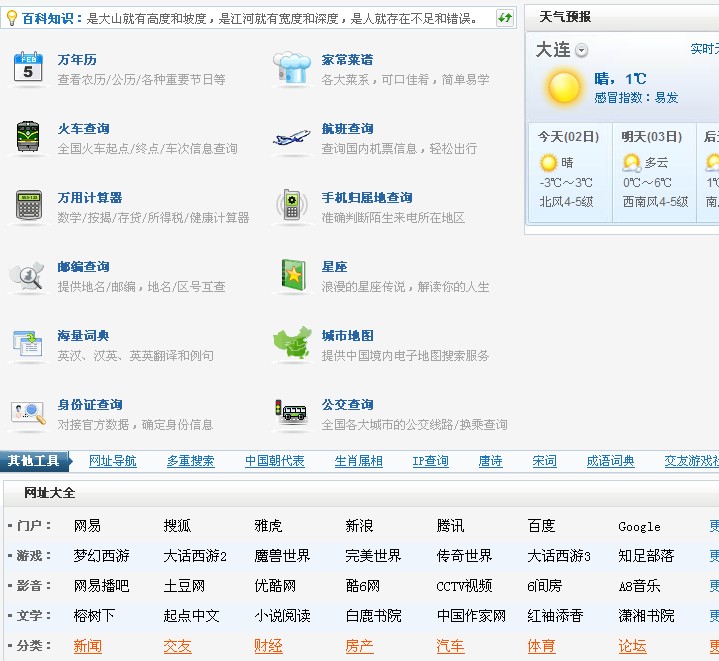Image resolution: width=719 pixels, height=661 pixels.
Task: Open 知足部落 in the 游戏 row
Action: tap(646, 556)
